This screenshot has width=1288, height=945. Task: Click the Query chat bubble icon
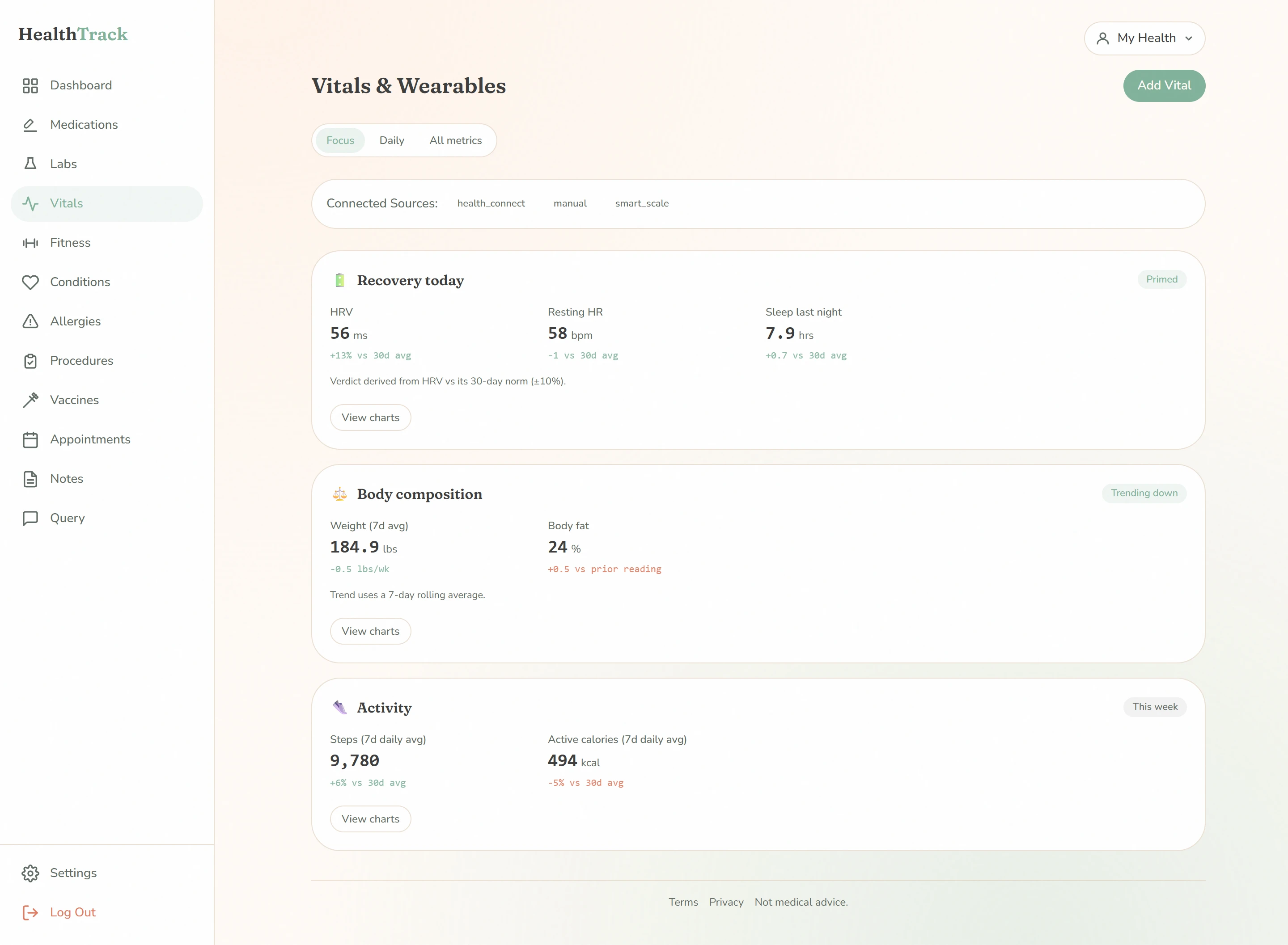pos(30,518)
